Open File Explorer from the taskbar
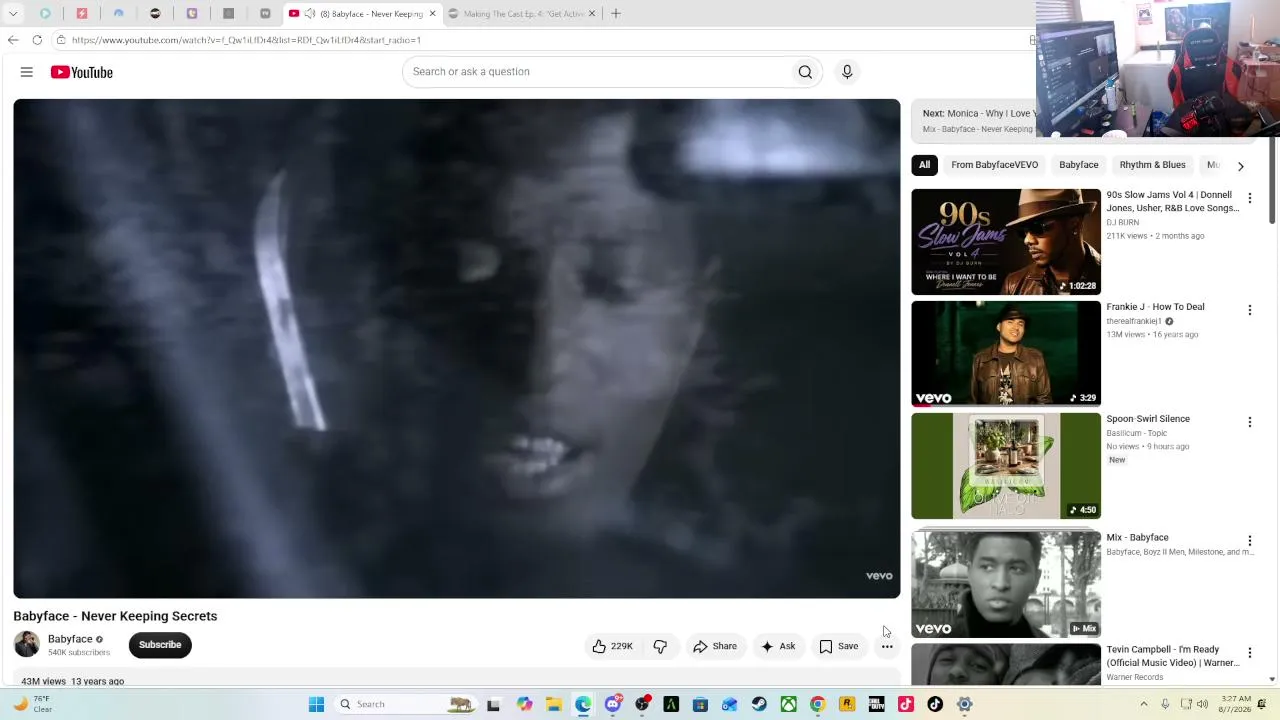This screenshot has height=720, width=1280. (x=554, y=704)
